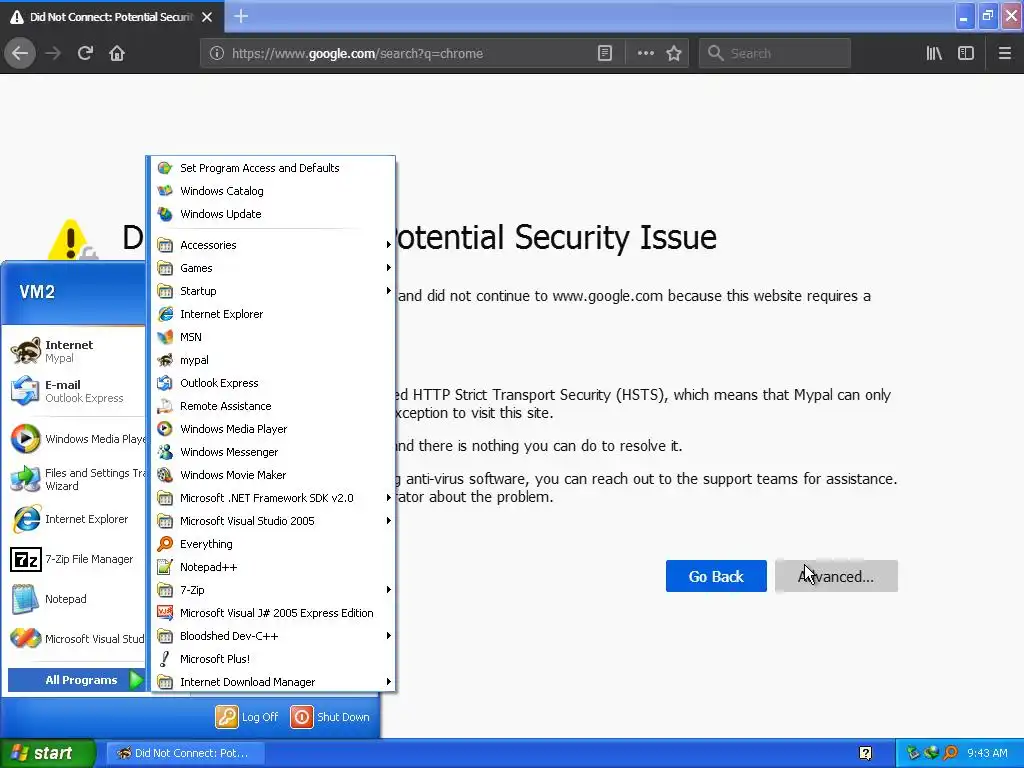The image size is (1024, 768).
Task: Open Notepad from Start menu
Action: [x=76, y=599]
